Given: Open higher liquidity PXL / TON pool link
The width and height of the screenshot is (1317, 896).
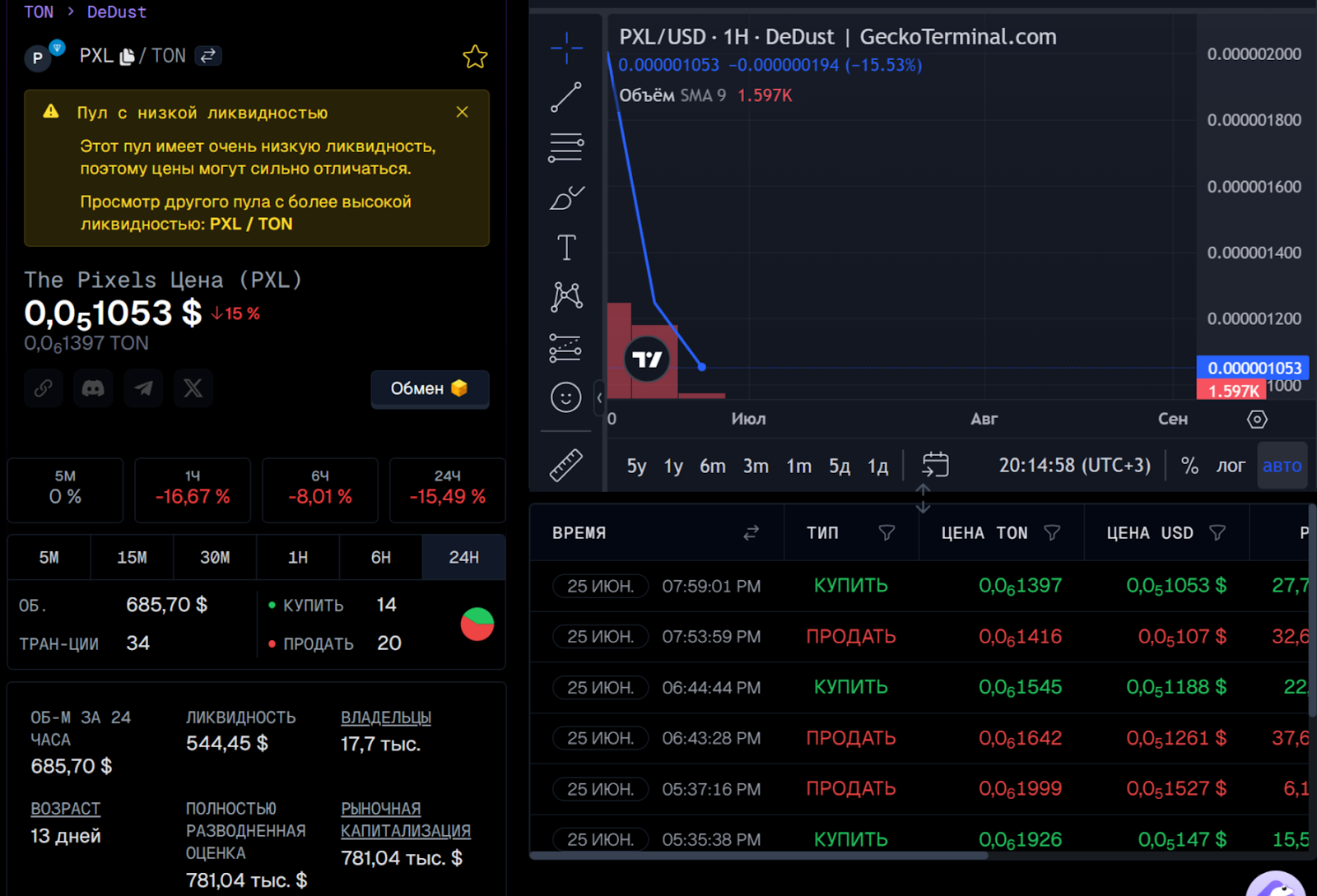Looking at the screenshot, I should (251, 224).
